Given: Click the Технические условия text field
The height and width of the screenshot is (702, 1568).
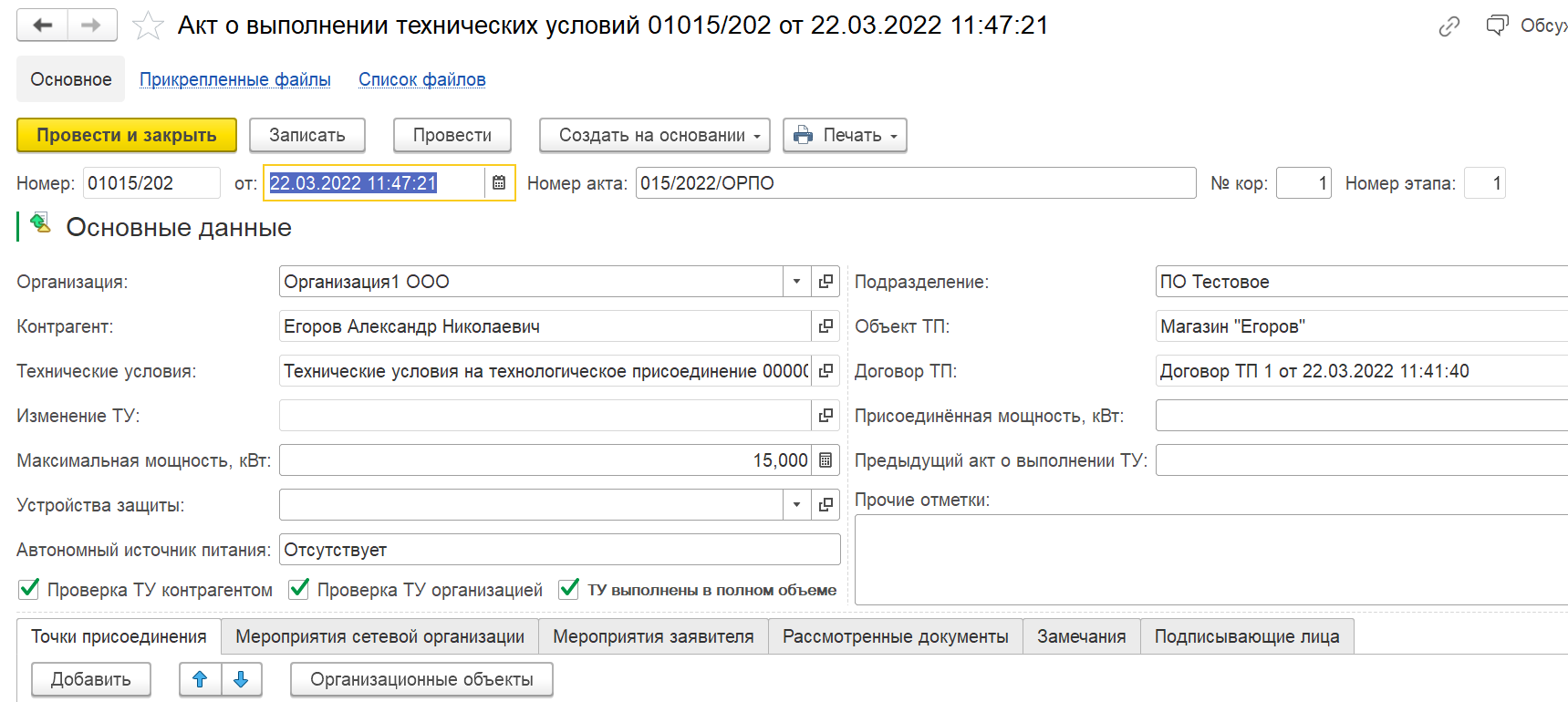Looking at the screenshot, I should [x=545, y=371].
